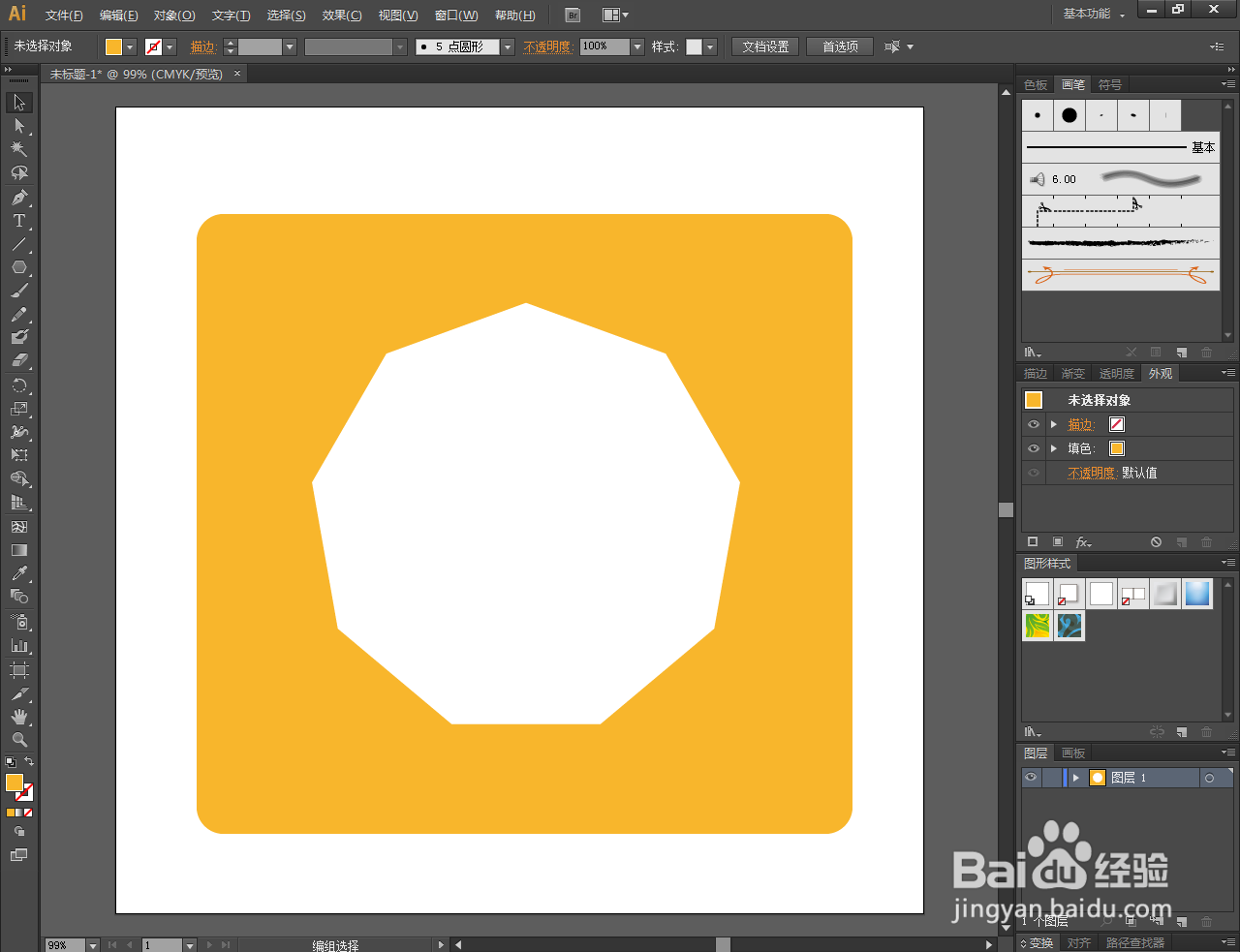
Task: Select the Pencil tool
Action: [x=19, y=314]
